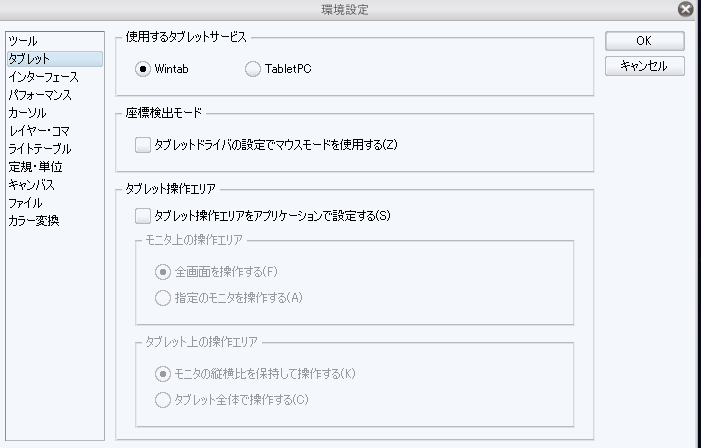Switch to パフォーマンス settings
The width and height of the screenshot is (701, 448).
(x=39, y=95)
